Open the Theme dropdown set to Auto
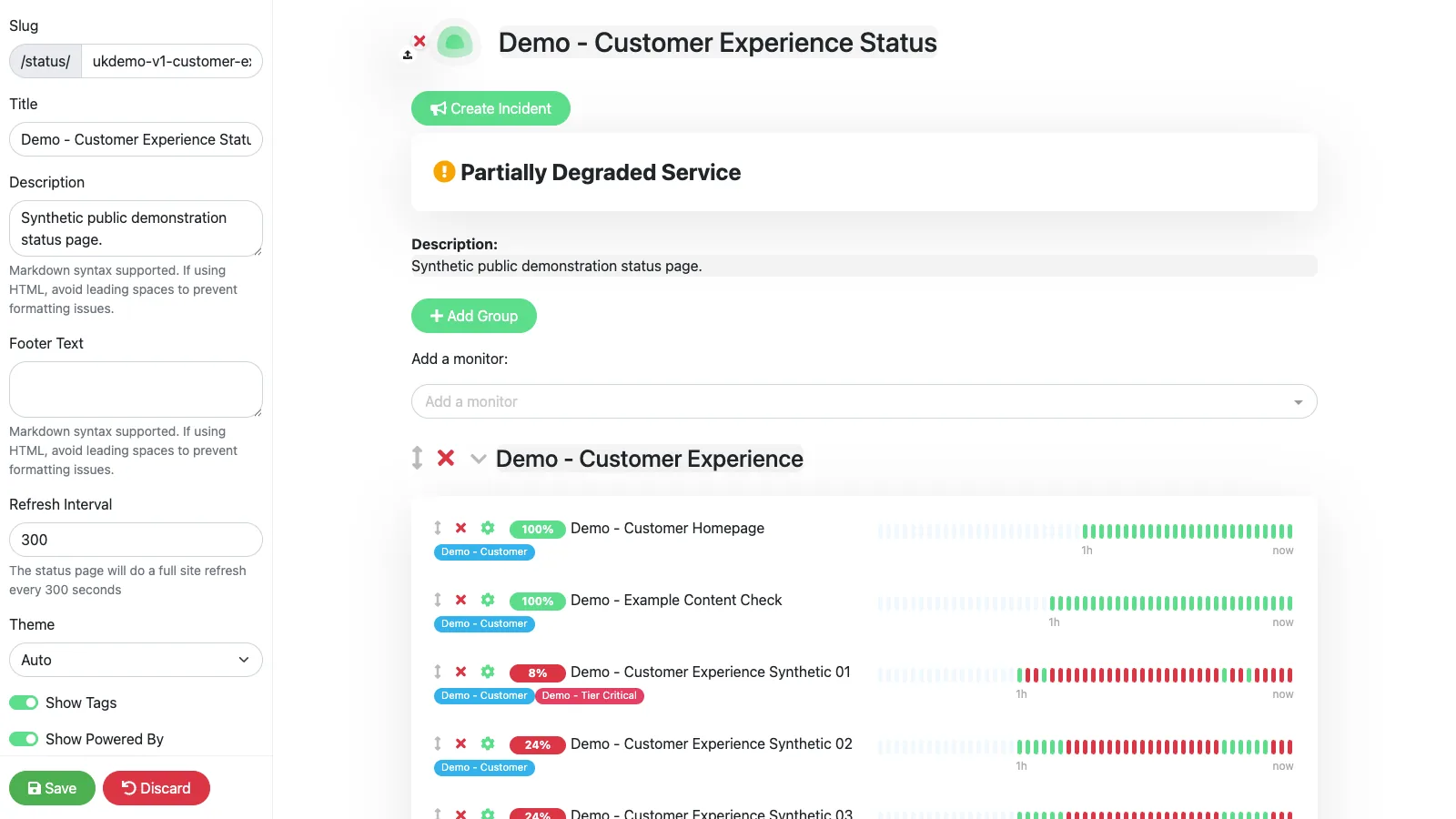This screenshot has height=819, width=1456. coord(136,660)
